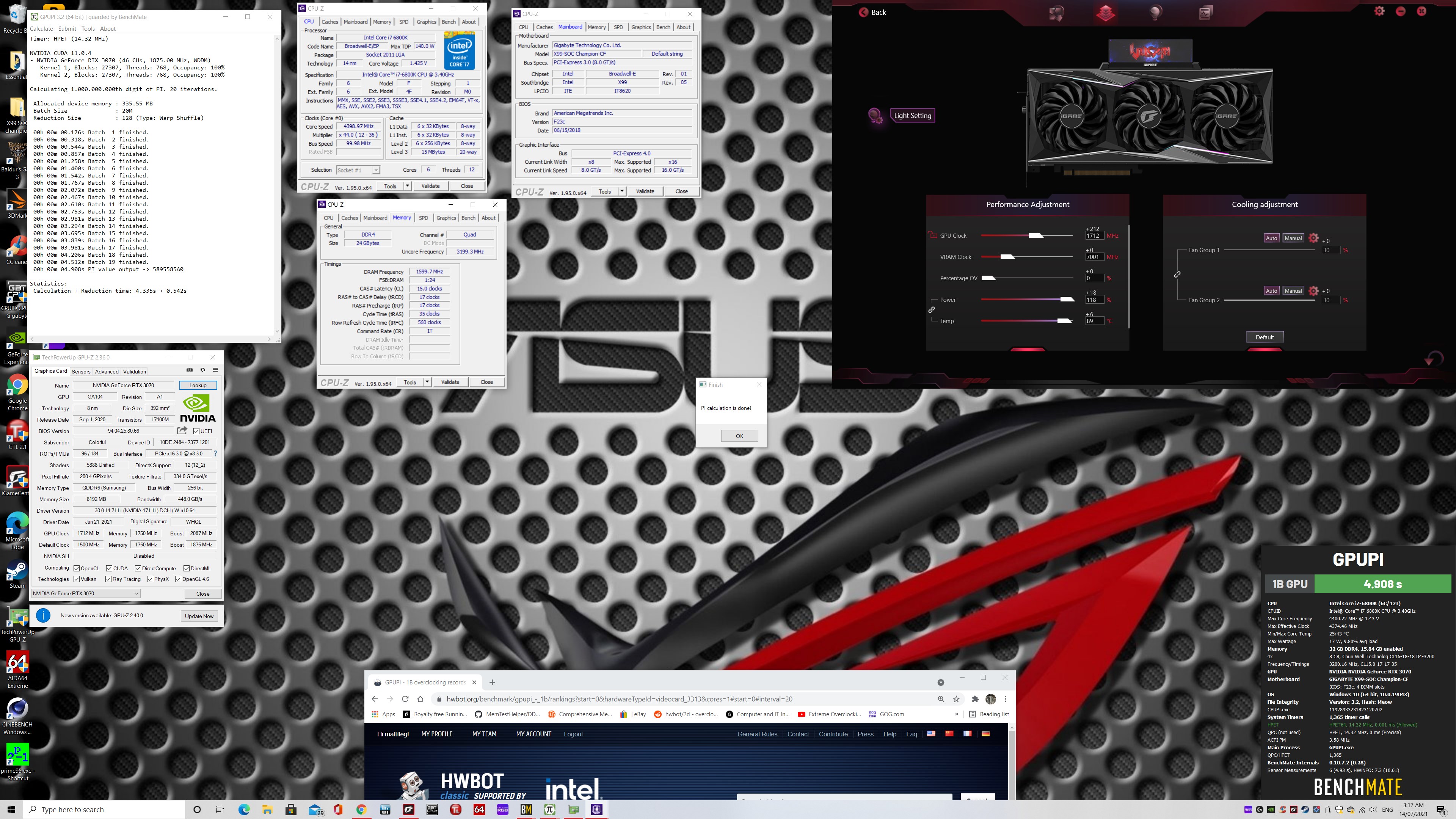Screen dimensions: 1456x819
Task: Open Chrome extensions puzzle icon
Action: click(975, 698)
